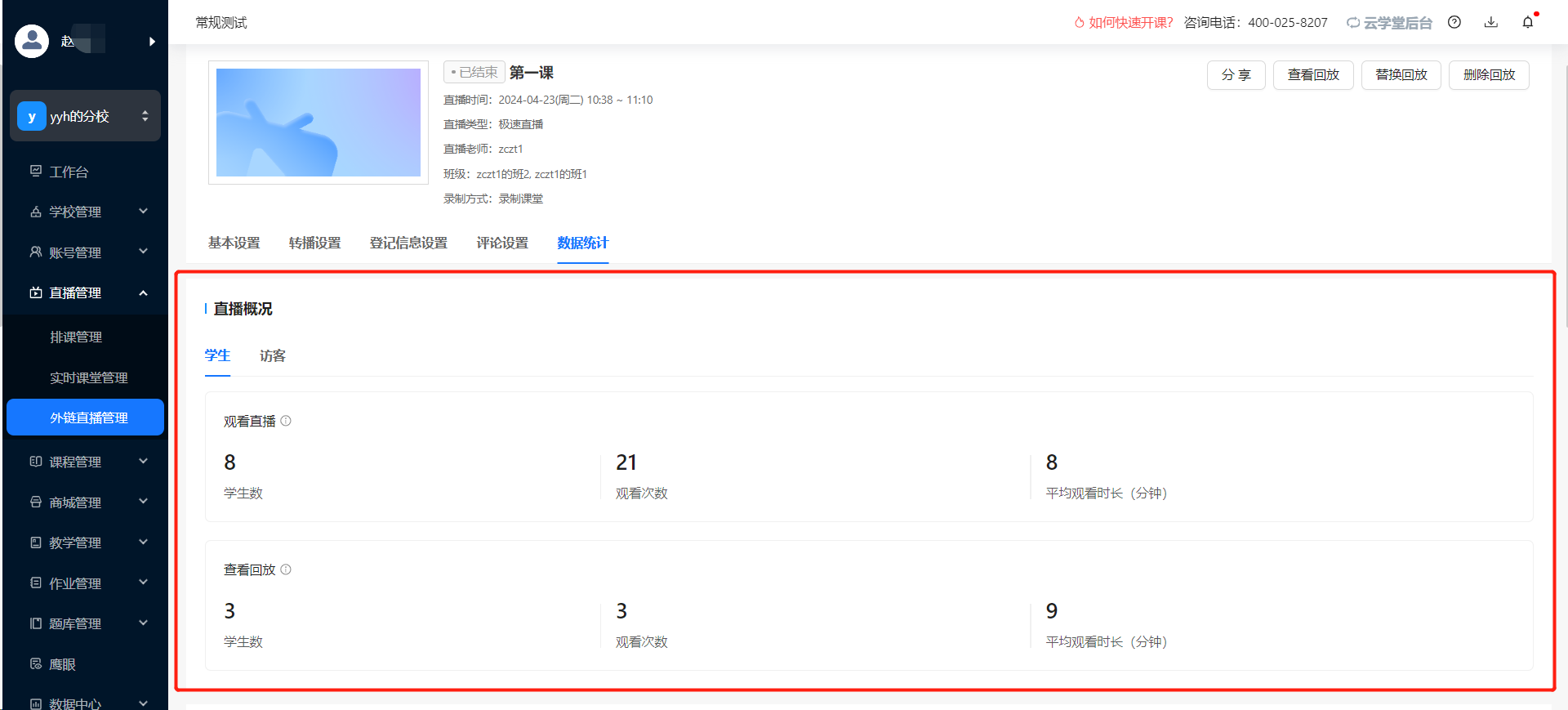Switch to the 基本设置 tab
1568x710 pixels.
234,243
